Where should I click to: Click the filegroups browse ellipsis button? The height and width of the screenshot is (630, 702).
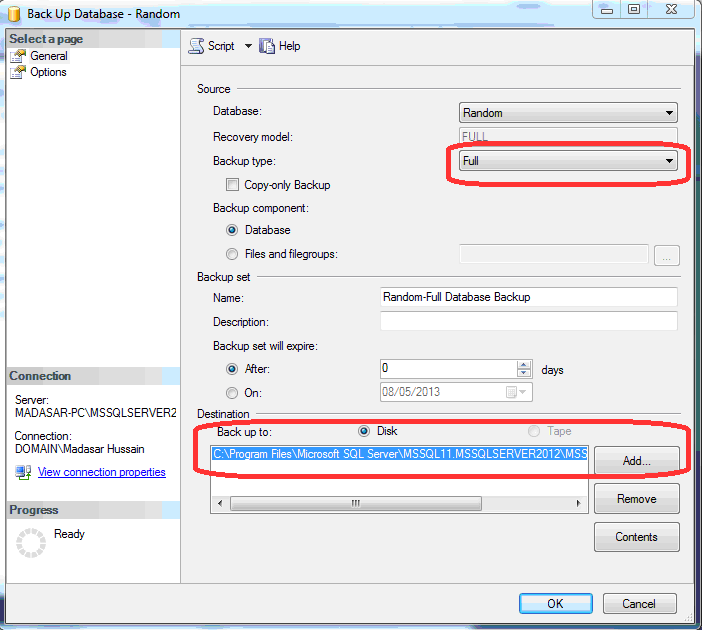pyautogui.click(x=667, y=255)
